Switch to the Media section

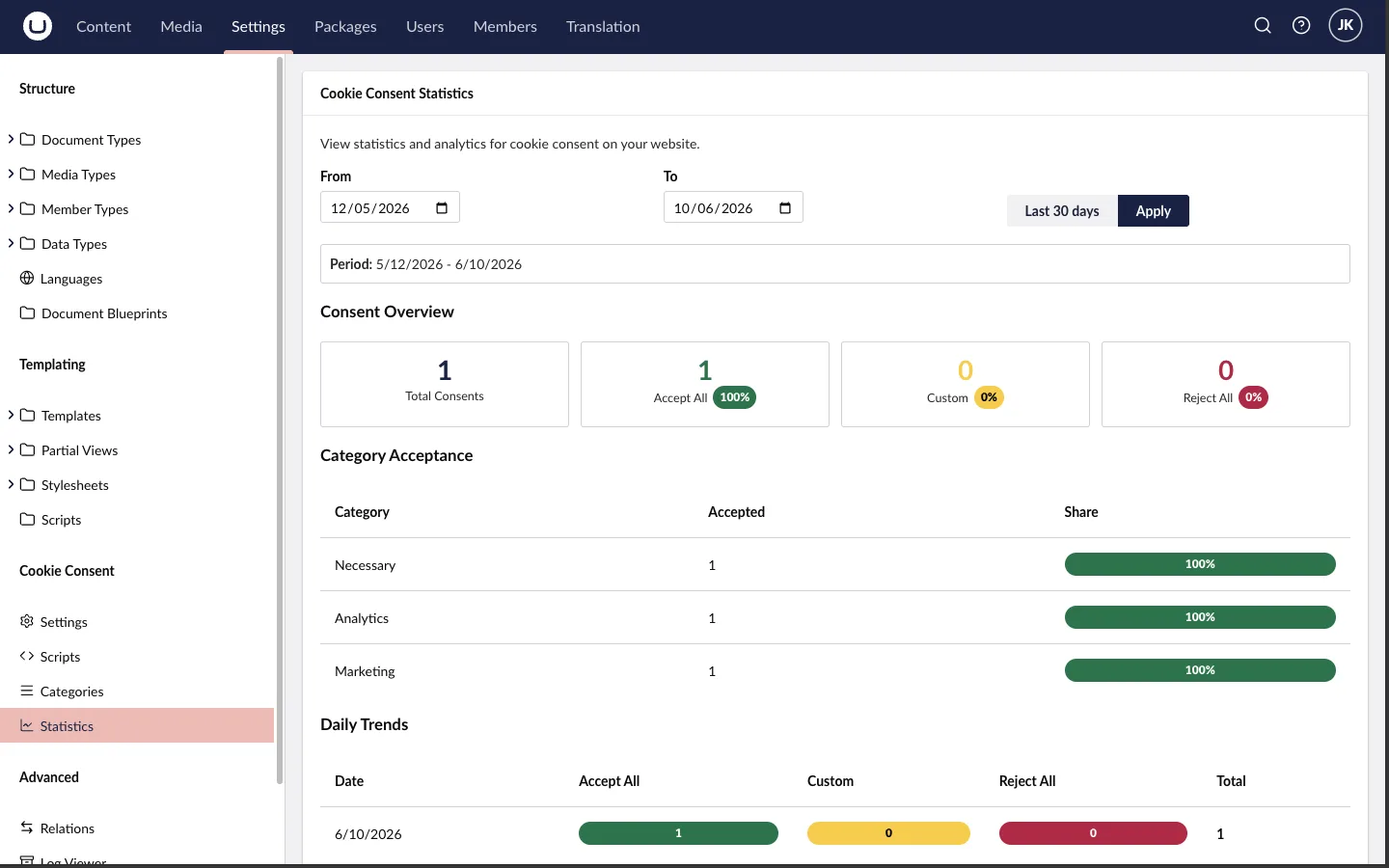pos(181,27)
